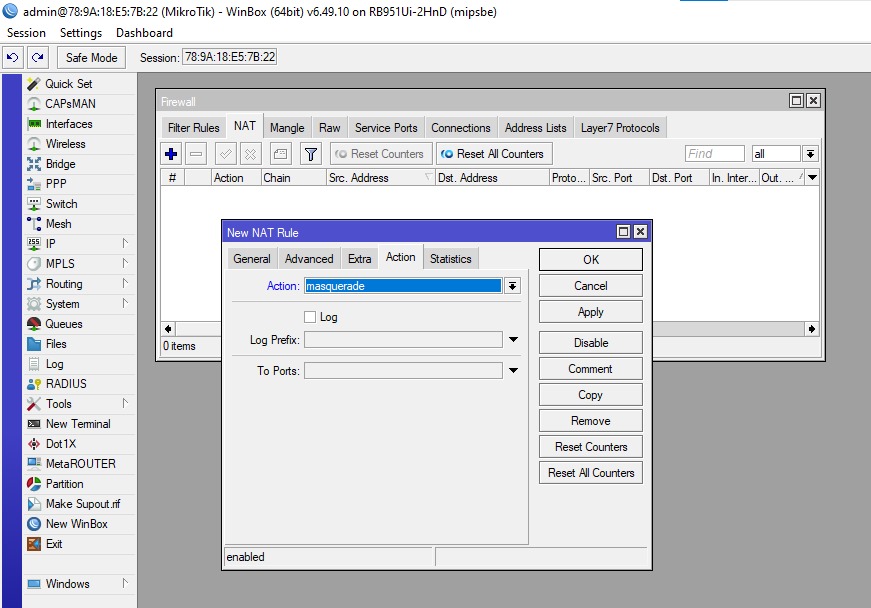Open Log in sidebar menu
871x608 pixels.
click(79, 364)
